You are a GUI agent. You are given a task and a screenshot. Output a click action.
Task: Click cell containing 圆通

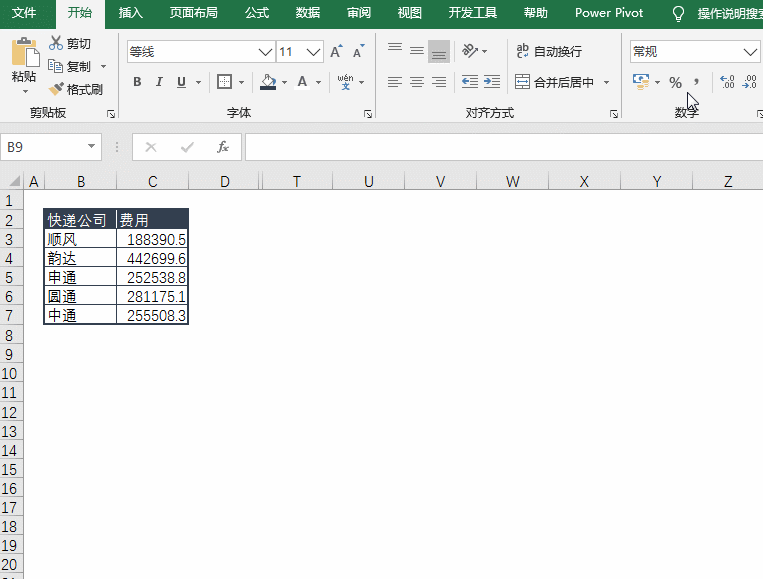click(x=80, y=296)
